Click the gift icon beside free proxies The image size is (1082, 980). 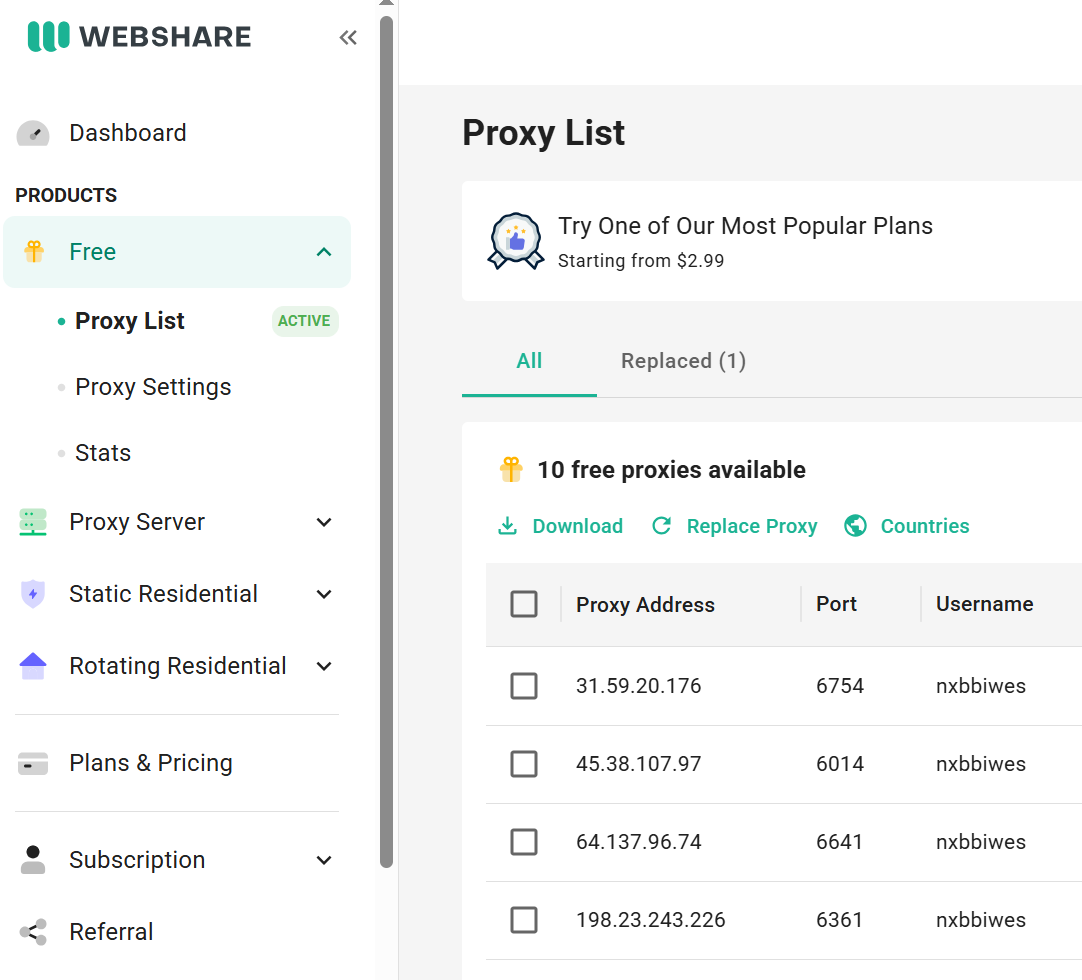pos(511,470)
